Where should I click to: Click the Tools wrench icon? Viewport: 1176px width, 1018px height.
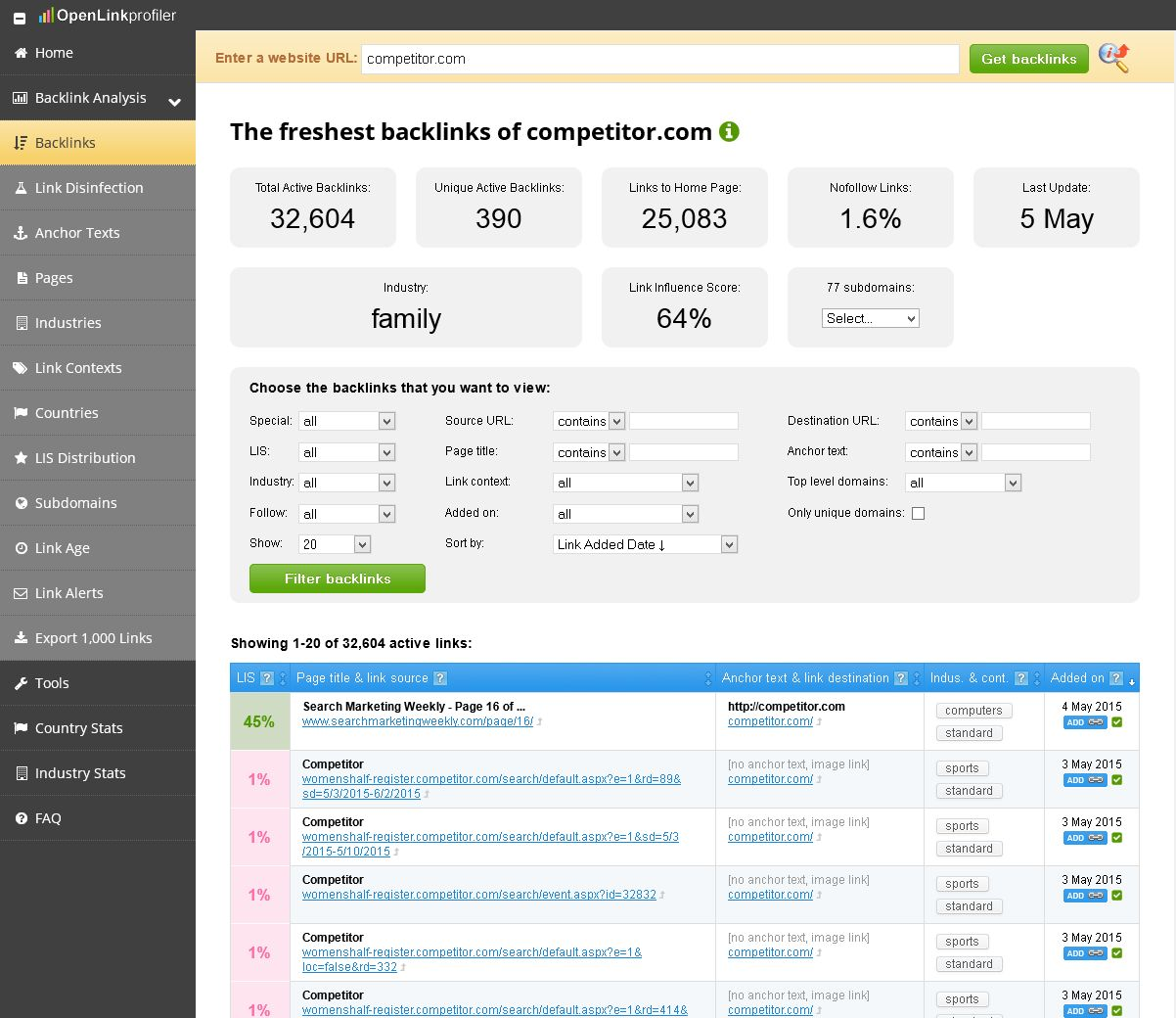point(20,683)
